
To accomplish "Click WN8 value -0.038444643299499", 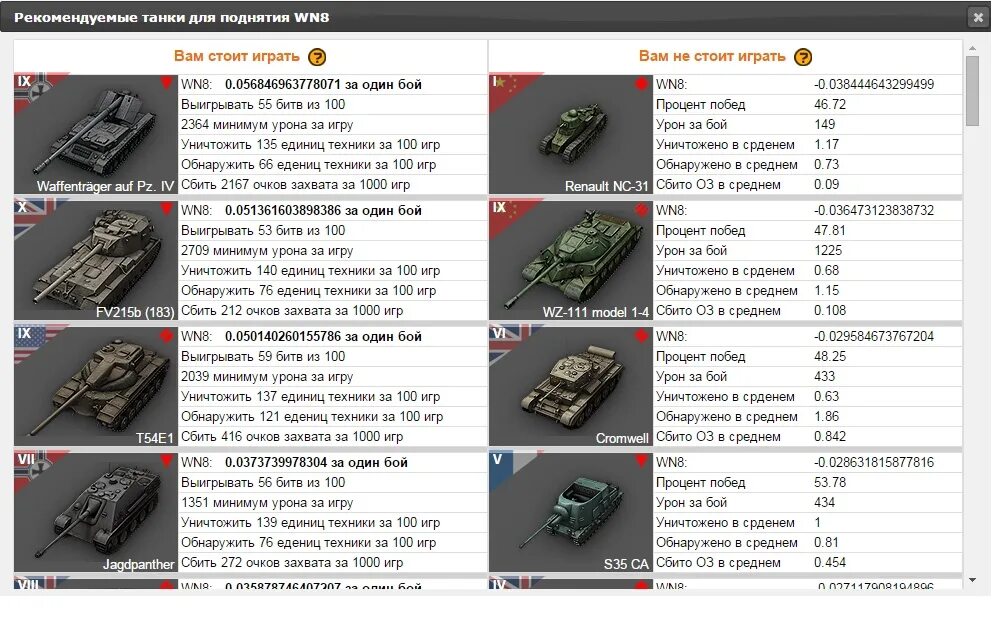I will [x=874, y=84].
